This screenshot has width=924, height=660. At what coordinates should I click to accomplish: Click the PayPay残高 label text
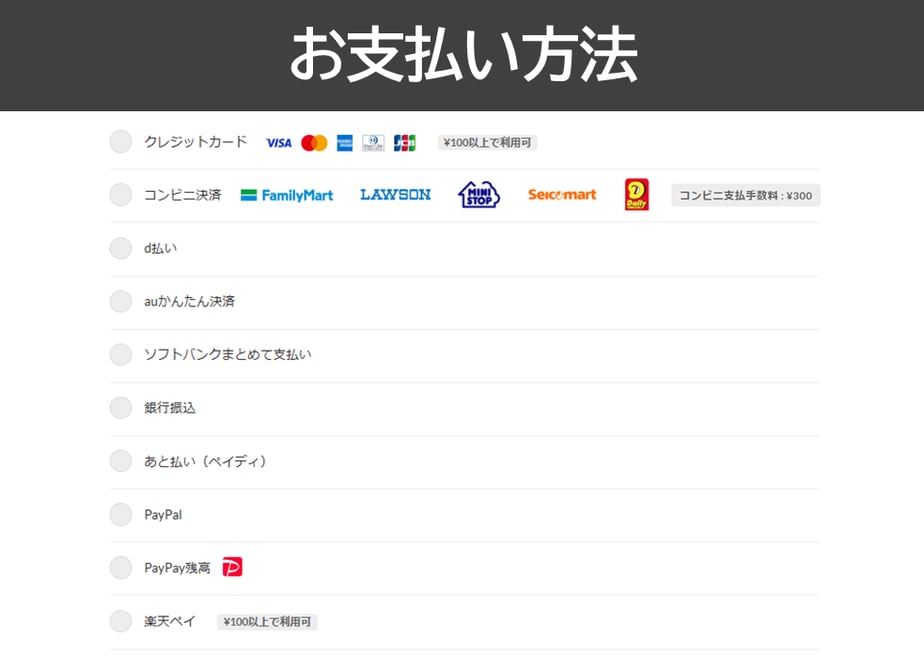pos(177,568)
